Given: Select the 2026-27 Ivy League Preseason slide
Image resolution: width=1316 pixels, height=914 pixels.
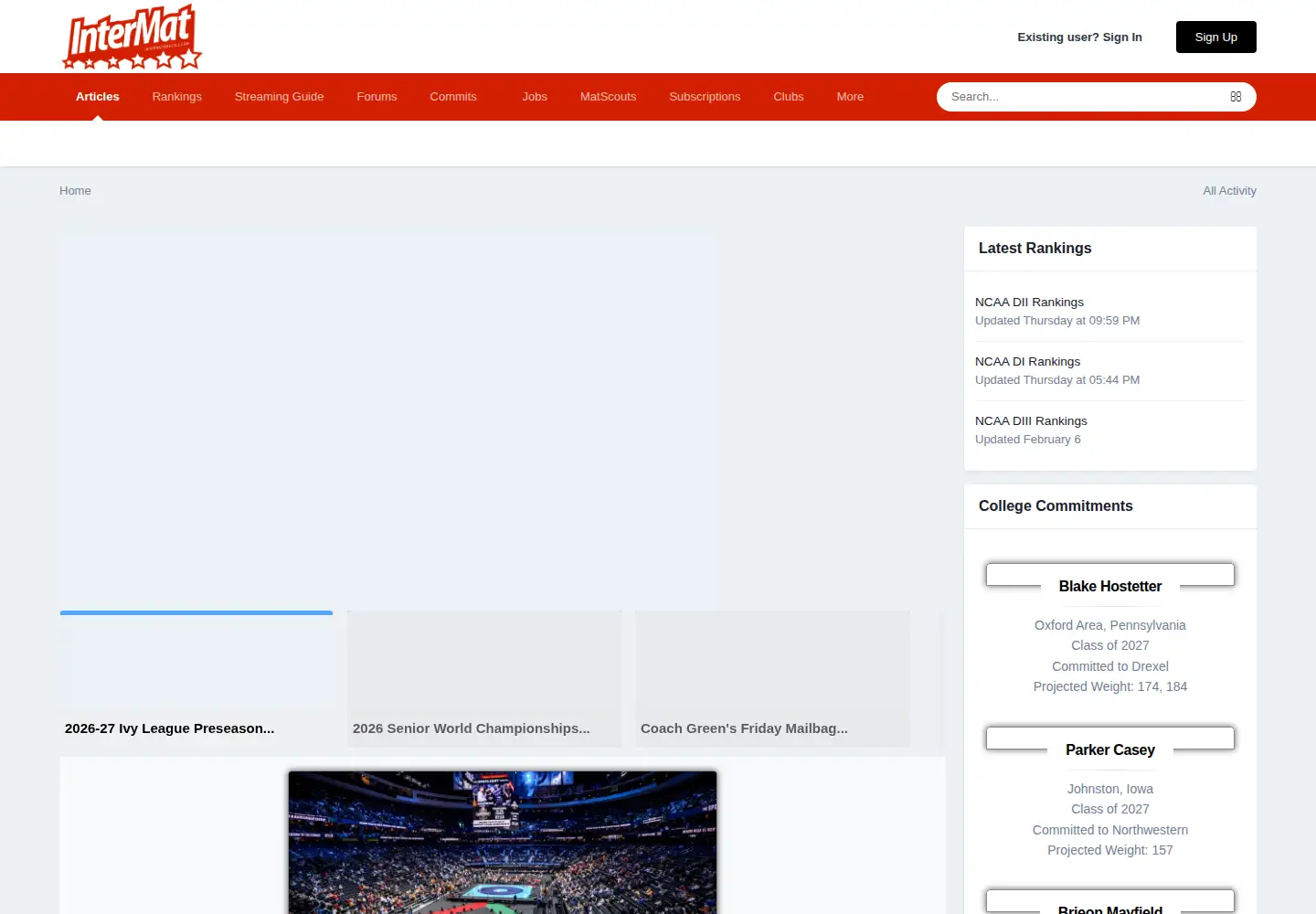Looking at the screenshot, I should pyautogui.click(x=196, y=679).
